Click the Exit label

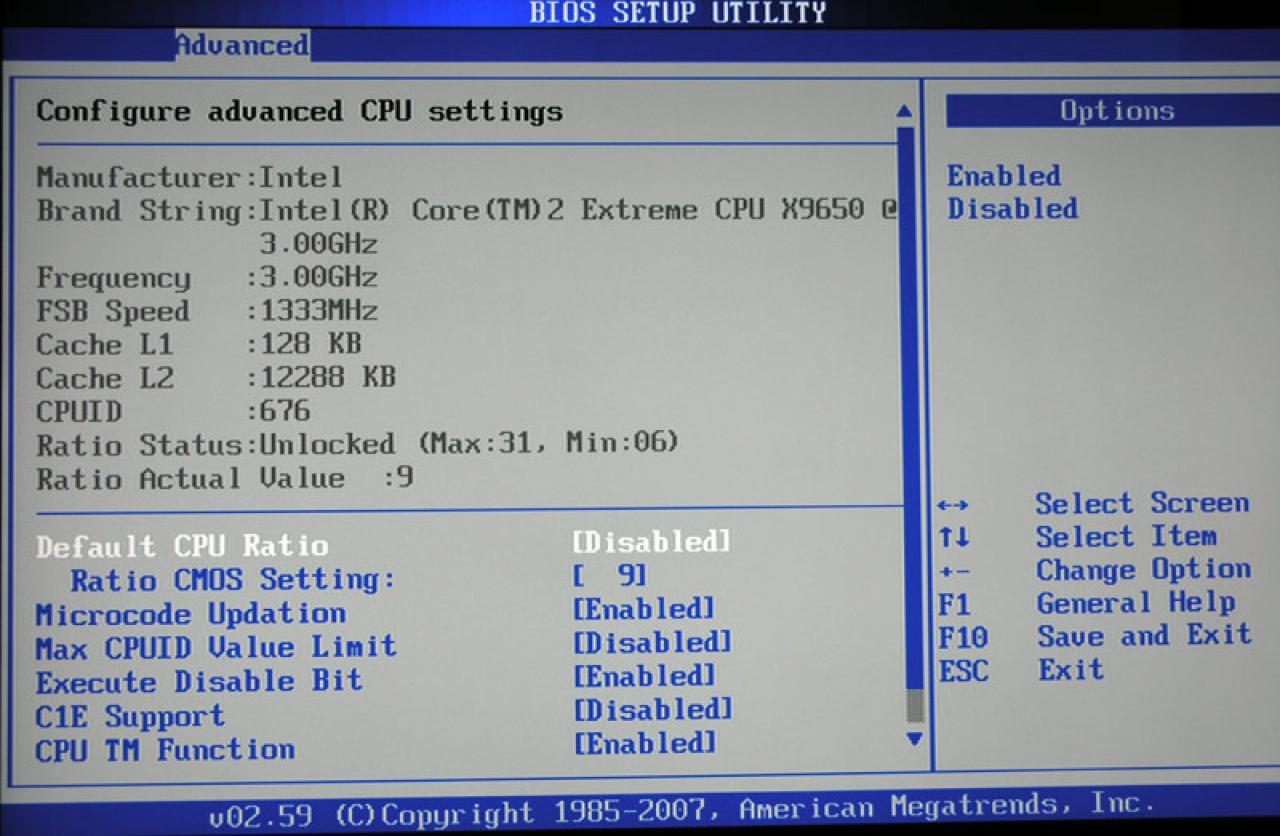1071,670
